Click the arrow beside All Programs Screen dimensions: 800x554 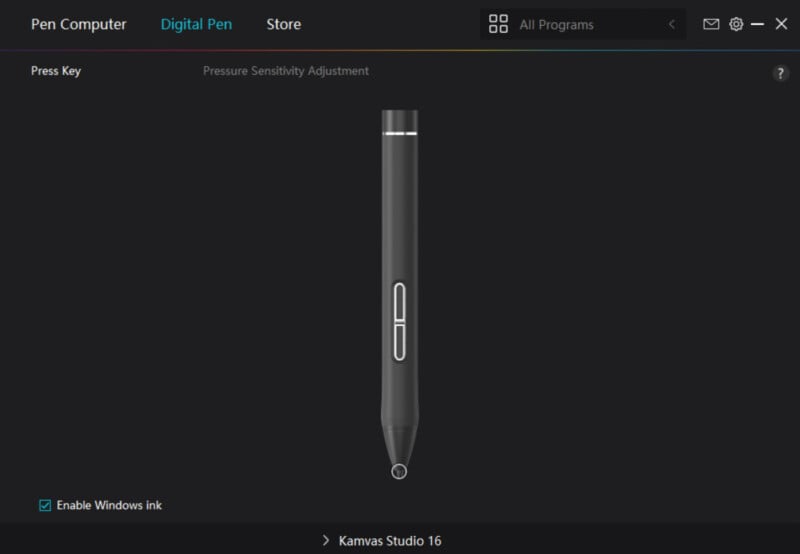pyautogui.click(x=672, y=24)
